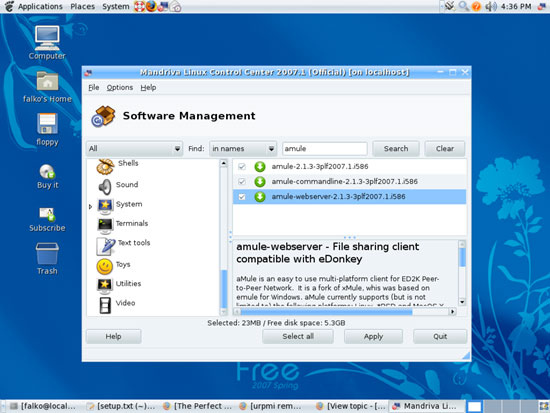Click the Help button at bottom
This screenshot has width=550, height=413.
click(113, 337)
